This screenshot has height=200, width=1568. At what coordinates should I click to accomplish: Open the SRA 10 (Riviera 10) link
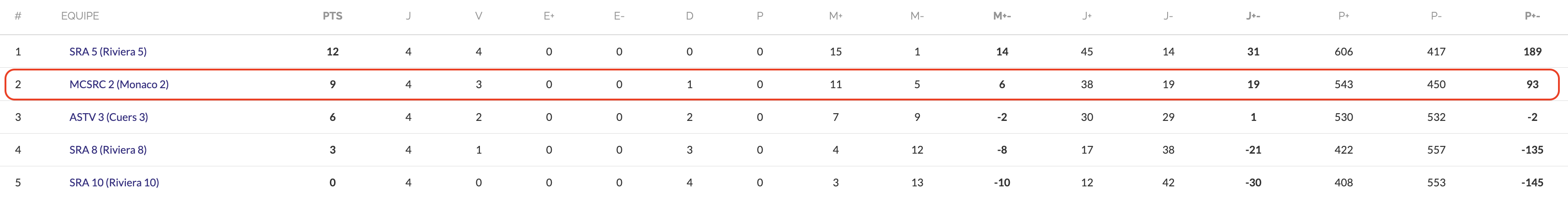pyautogui.click(x=114, y=182)
